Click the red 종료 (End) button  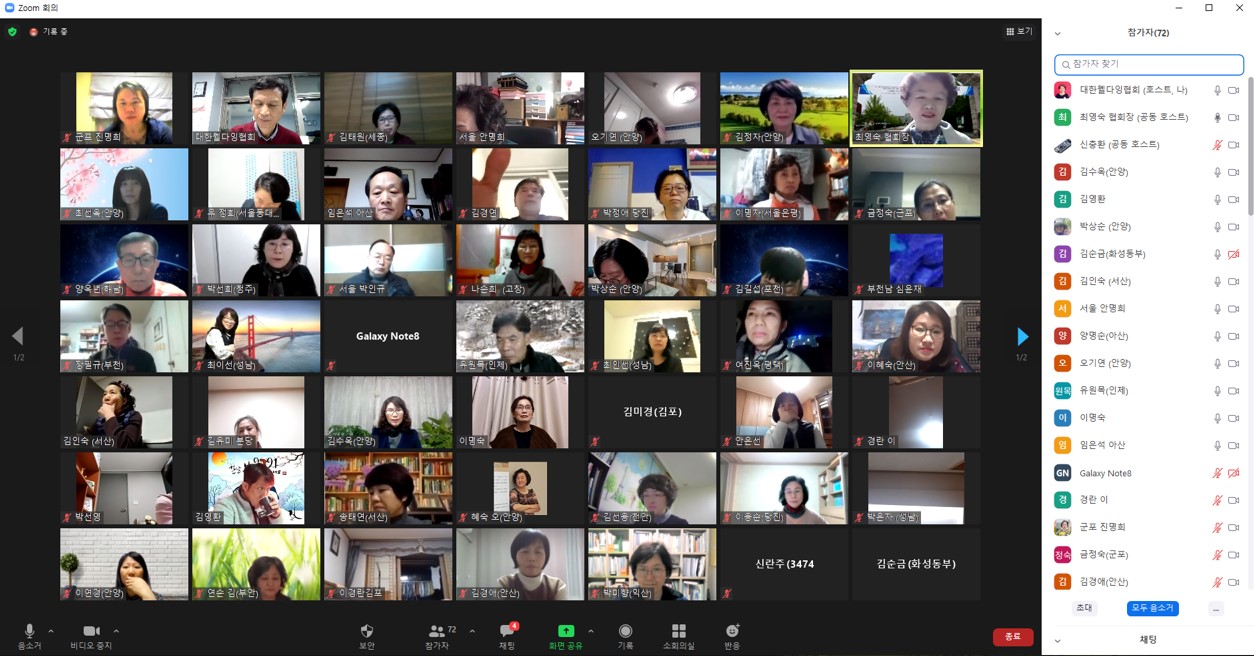[1012, 637]
